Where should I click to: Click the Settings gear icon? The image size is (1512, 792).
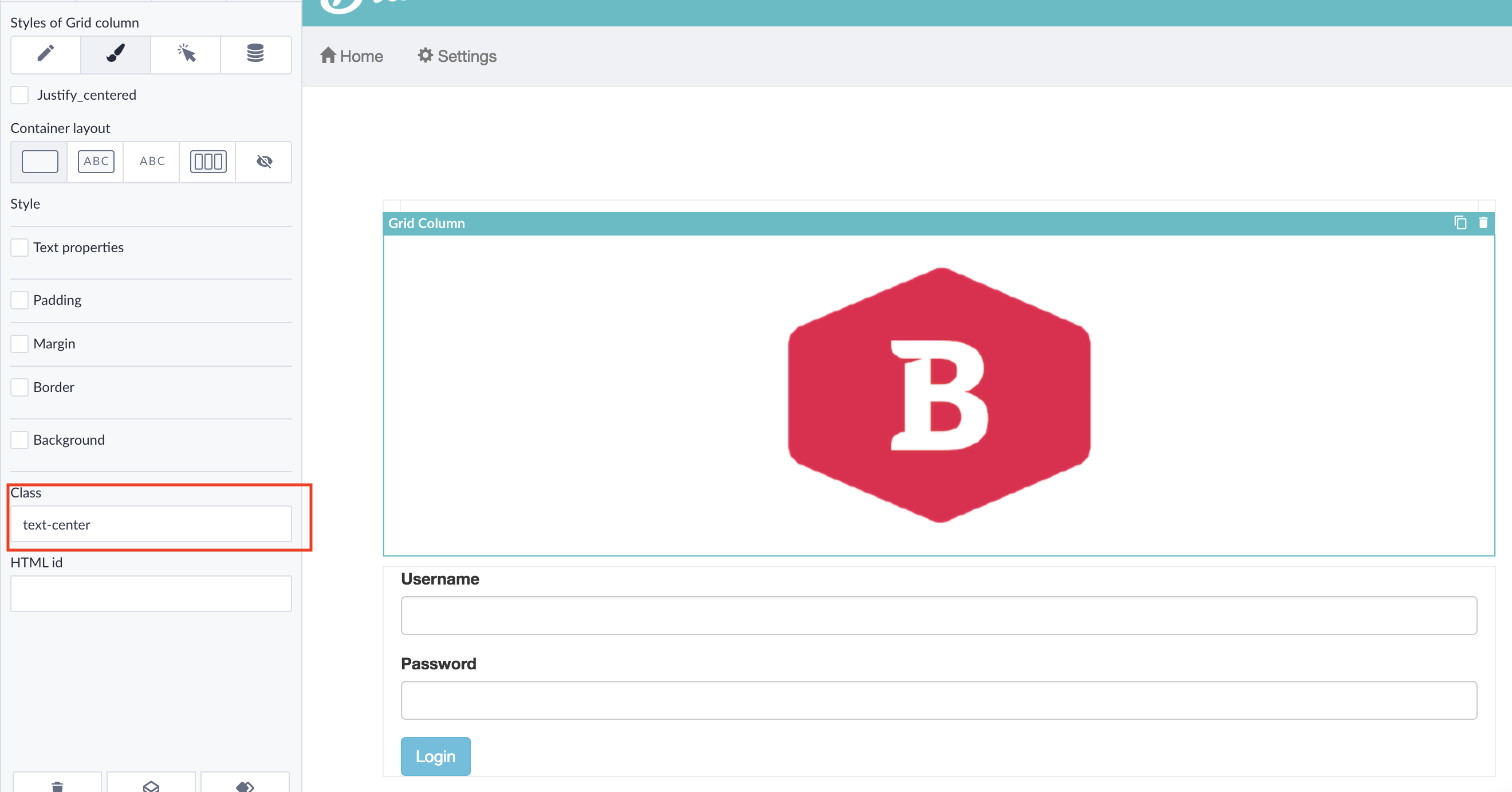tap(425, 55)
